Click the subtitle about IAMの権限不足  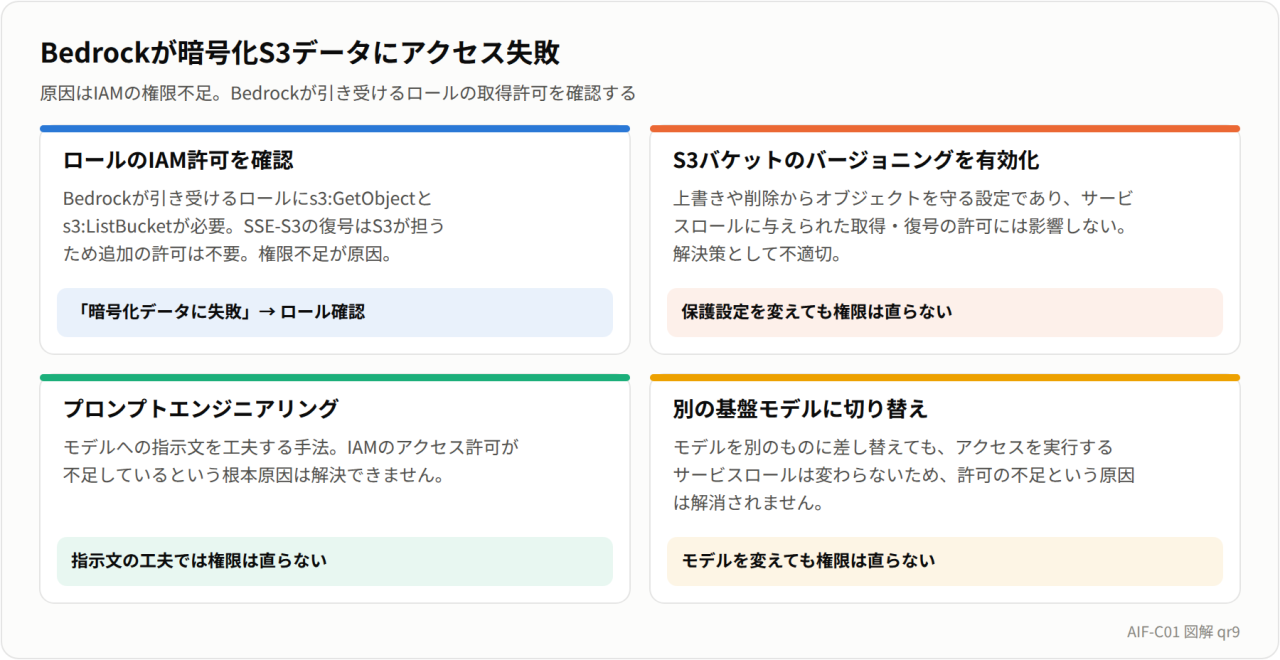338,94
